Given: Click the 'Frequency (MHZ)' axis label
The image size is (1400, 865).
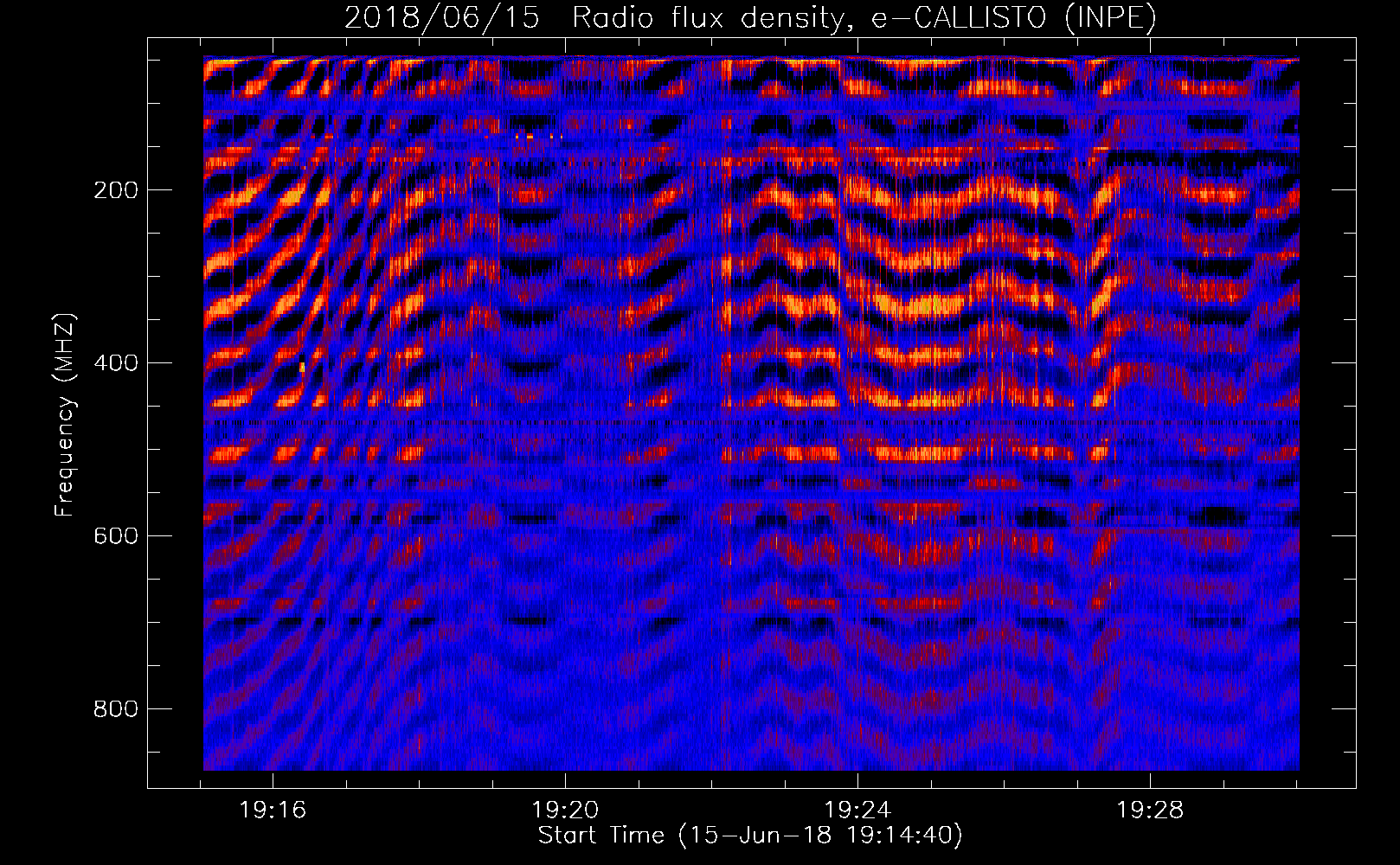Looking at the screenshot, I should tap(65, 415).
